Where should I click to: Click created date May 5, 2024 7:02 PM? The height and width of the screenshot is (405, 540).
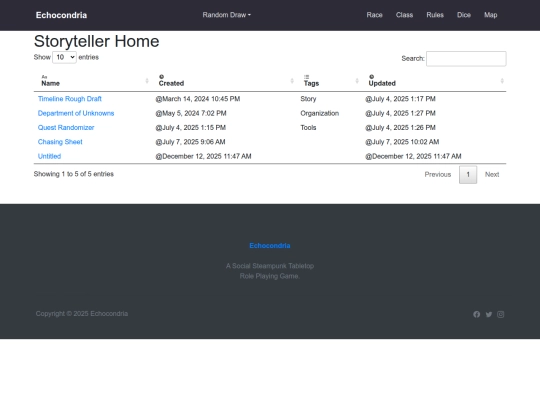pyautogui.click(x=191, y=113)
